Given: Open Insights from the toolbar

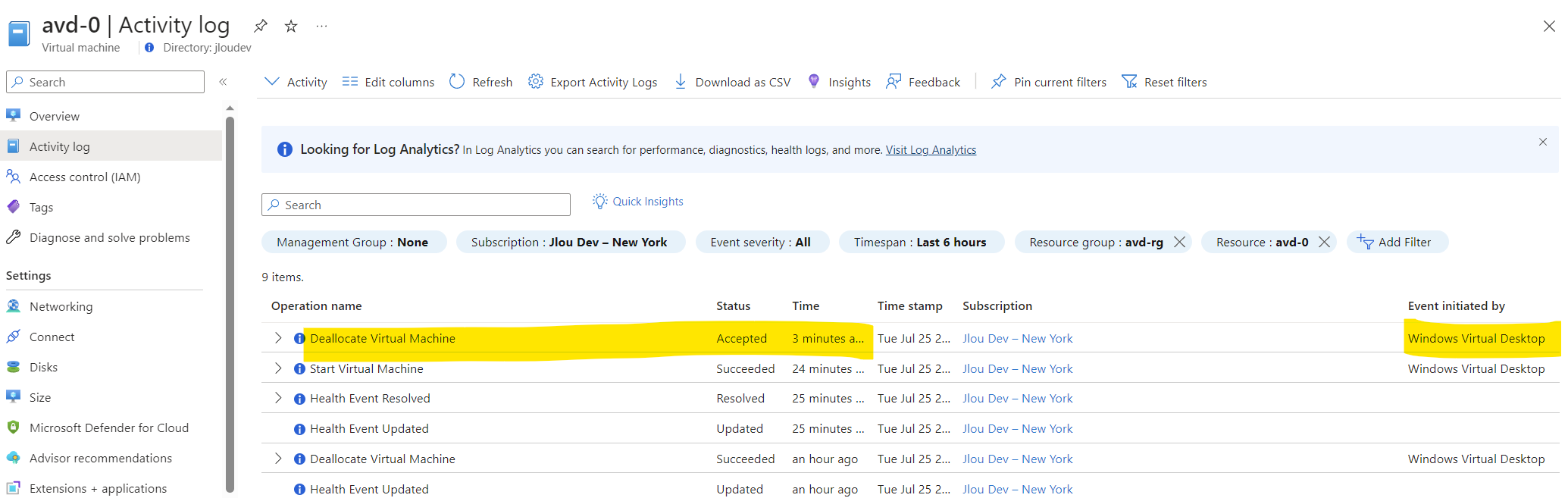Looking at the screenshot, I should pos(839,82).
